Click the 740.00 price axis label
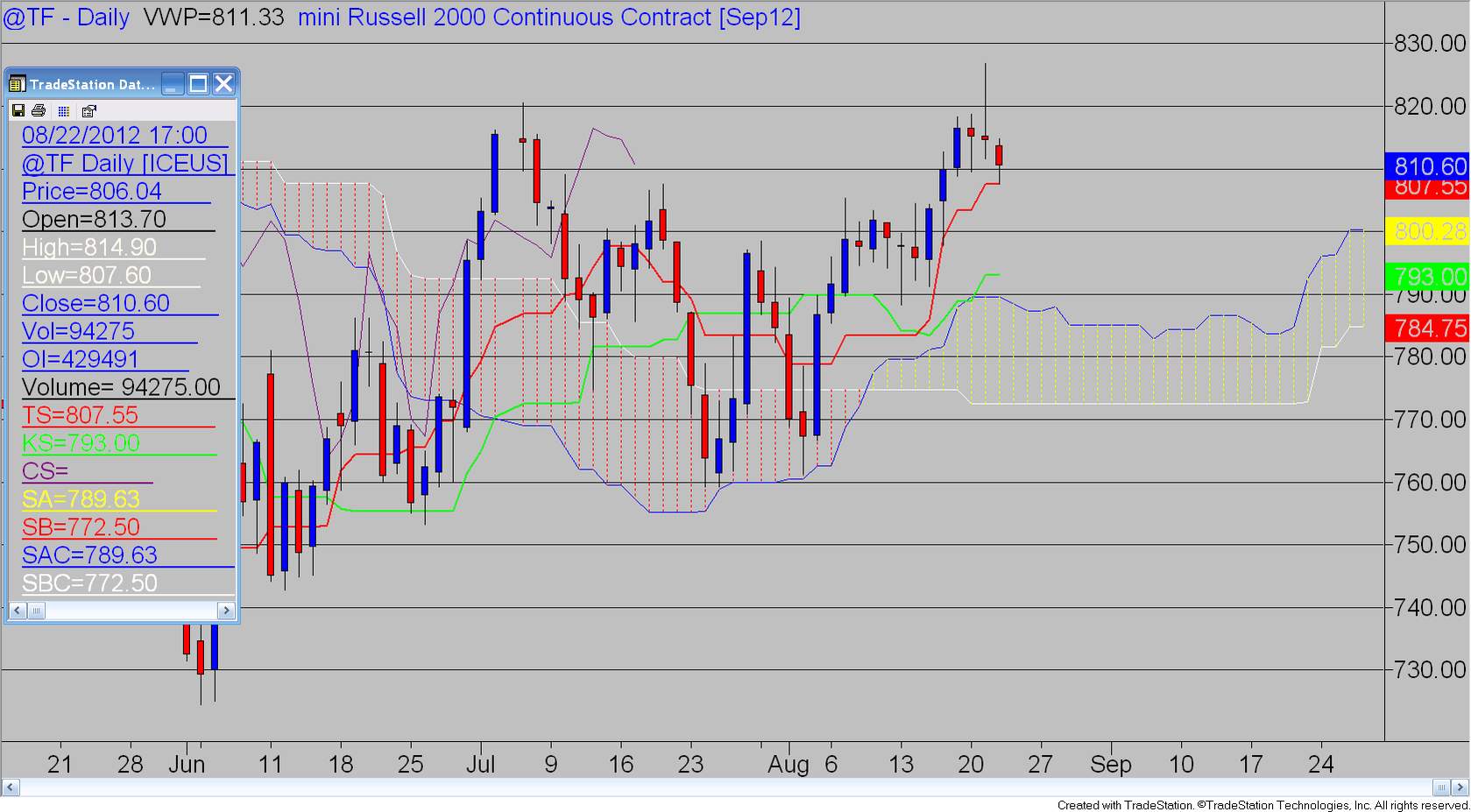The height and width of the screenshot is (812, 1471). pos(1430,607)
